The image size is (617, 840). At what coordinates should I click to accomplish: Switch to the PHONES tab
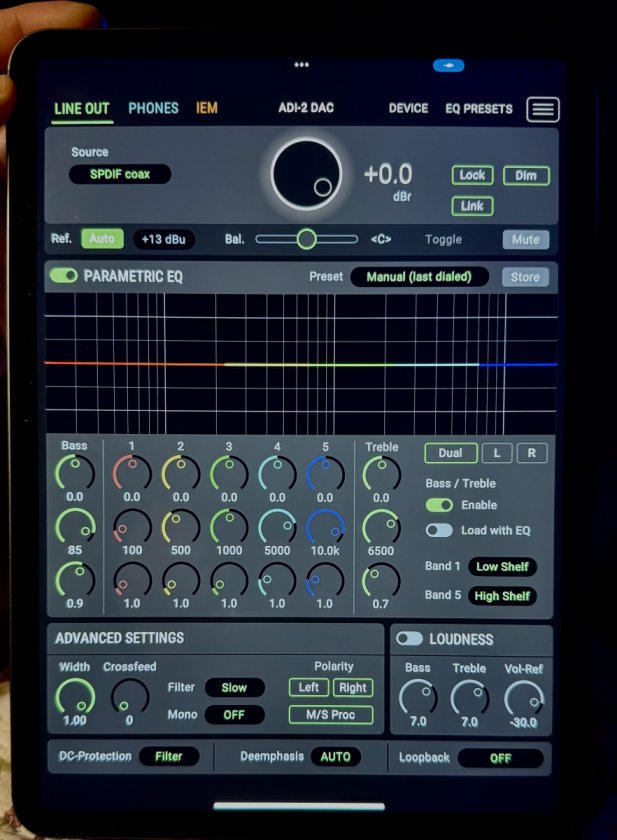pos(153,108)
